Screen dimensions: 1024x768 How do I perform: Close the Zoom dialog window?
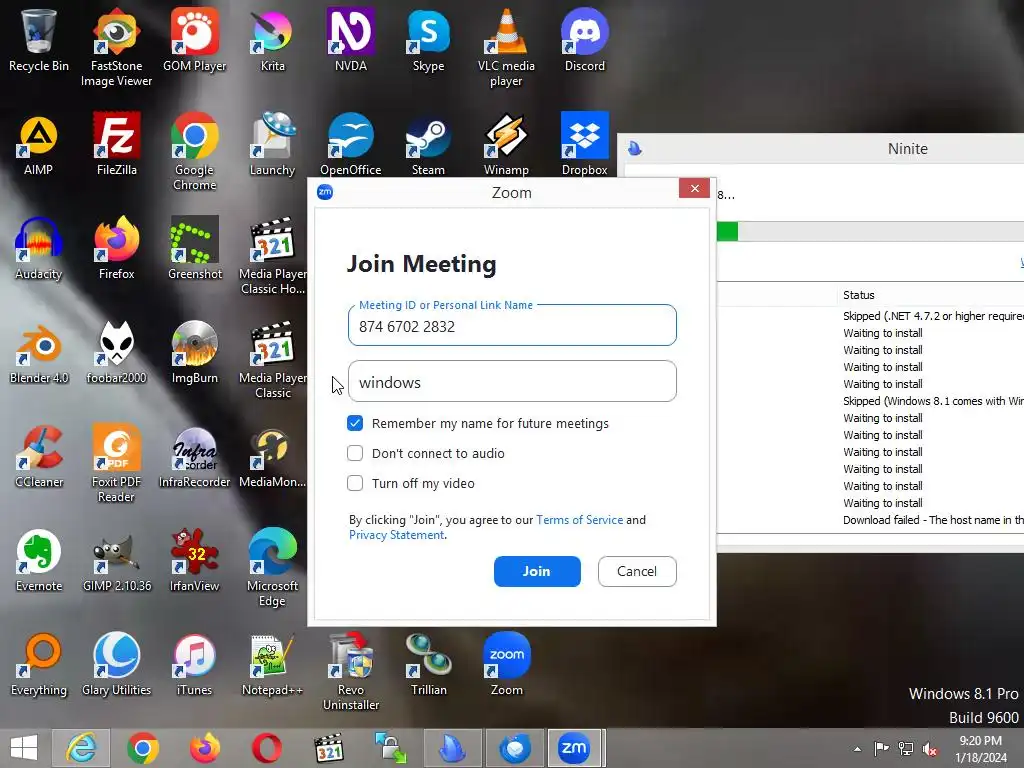(x=694, y=188)
